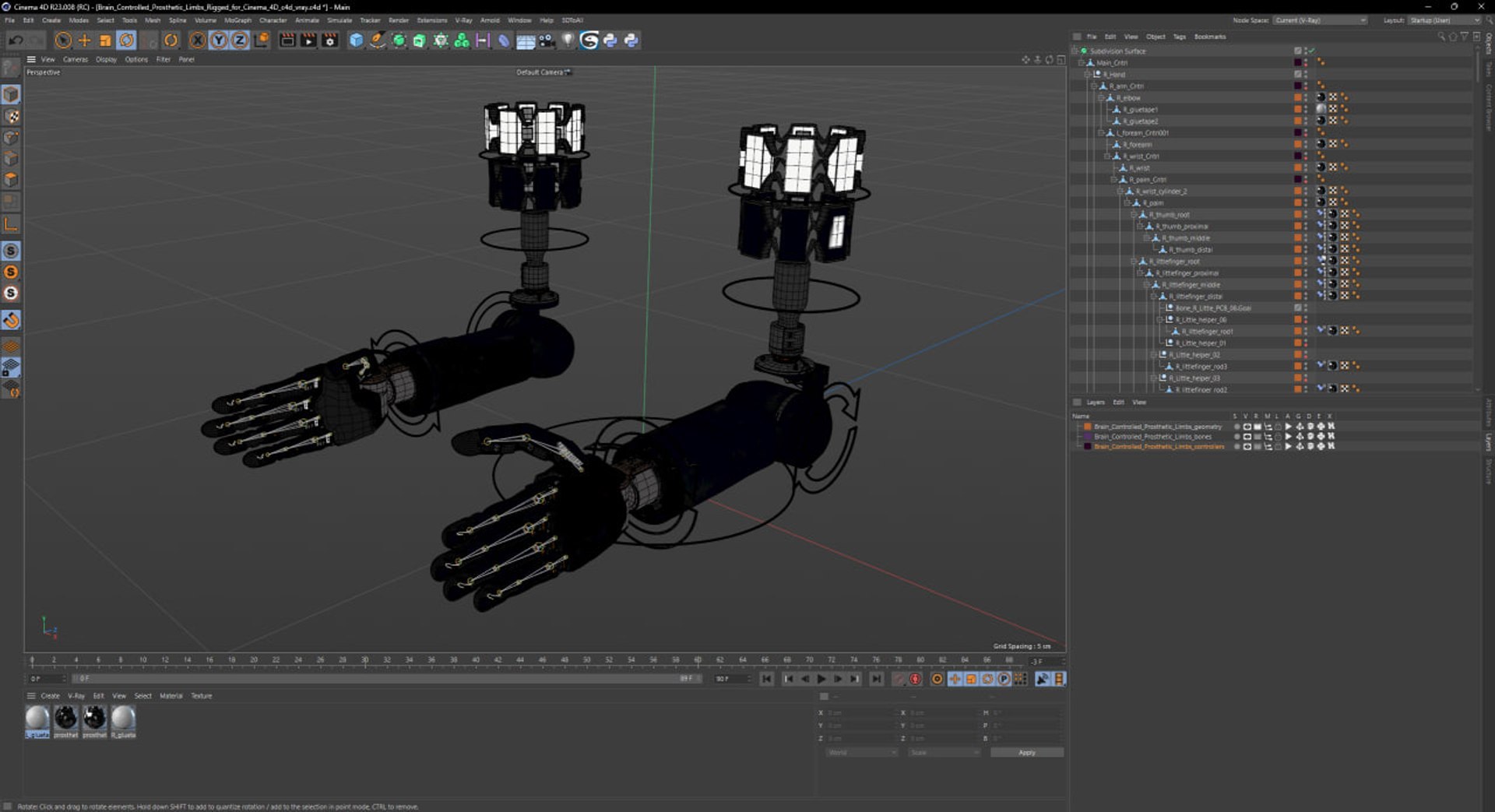This screenshot has height=812, width=1495.
Task: Go to the end of animation
Action: pos(876,680)
